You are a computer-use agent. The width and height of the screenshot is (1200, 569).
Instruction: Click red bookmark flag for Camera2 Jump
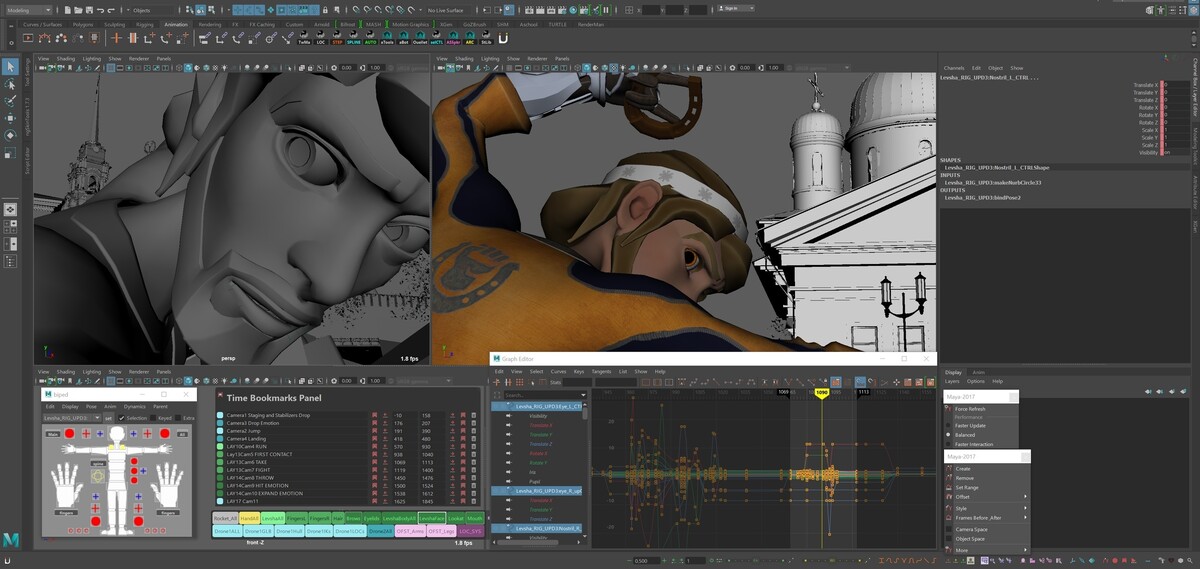click(374, 431)
